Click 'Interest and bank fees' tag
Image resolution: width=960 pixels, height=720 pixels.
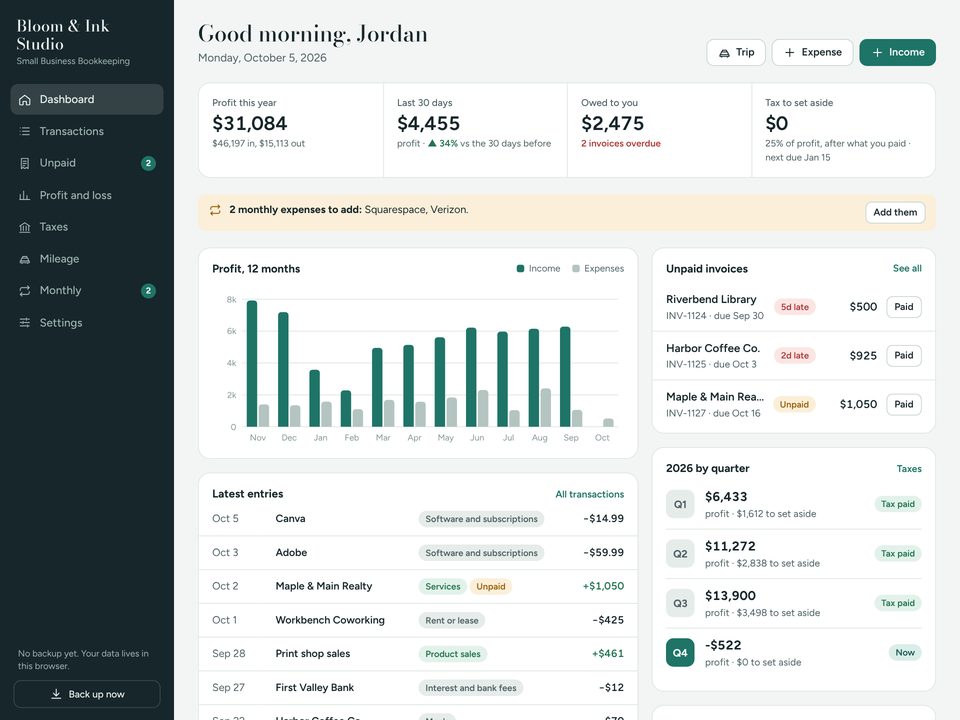point(471,688)
